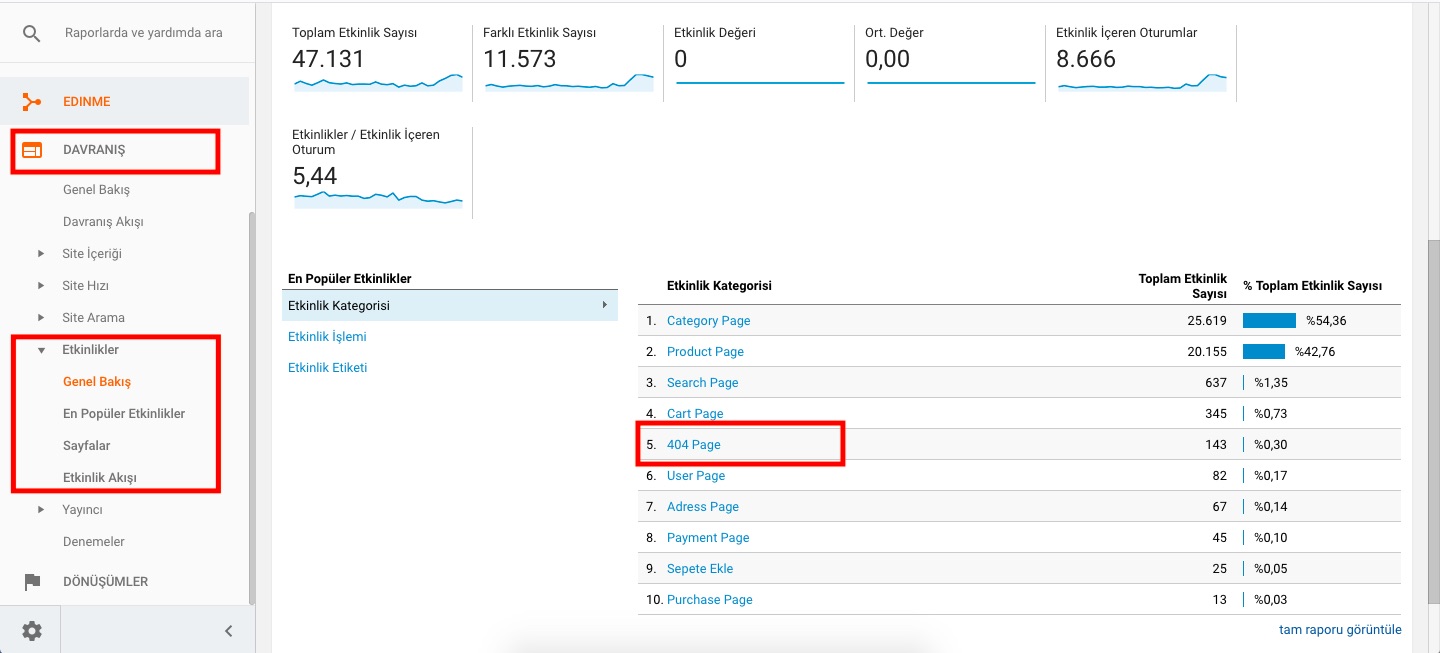Click the %42,76 percentage bar
This screenshot has width=1440, height=653.
tap(1264, 352)
